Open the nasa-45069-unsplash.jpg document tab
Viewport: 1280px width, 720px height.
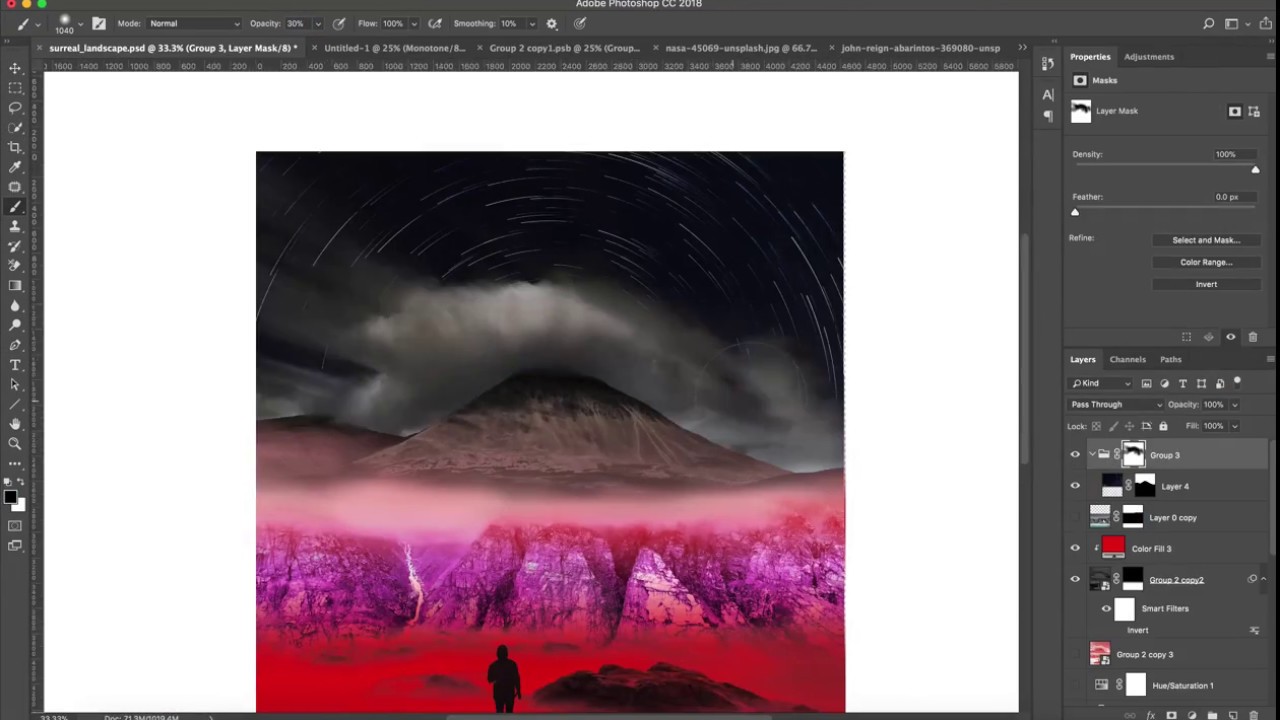[x=741, y=48]
